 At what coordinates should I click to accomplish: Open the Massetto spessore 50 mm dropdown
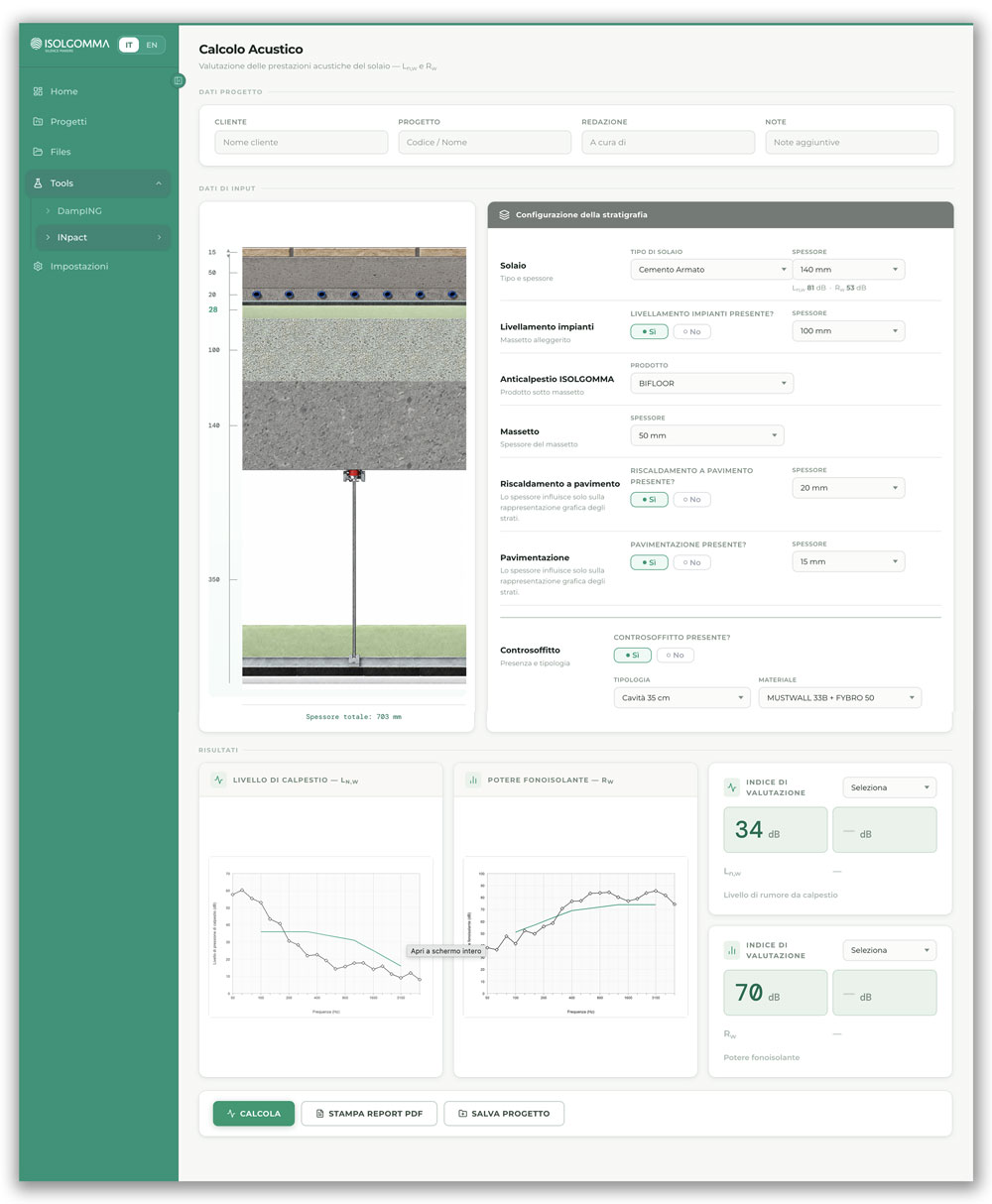pos(707,435)
